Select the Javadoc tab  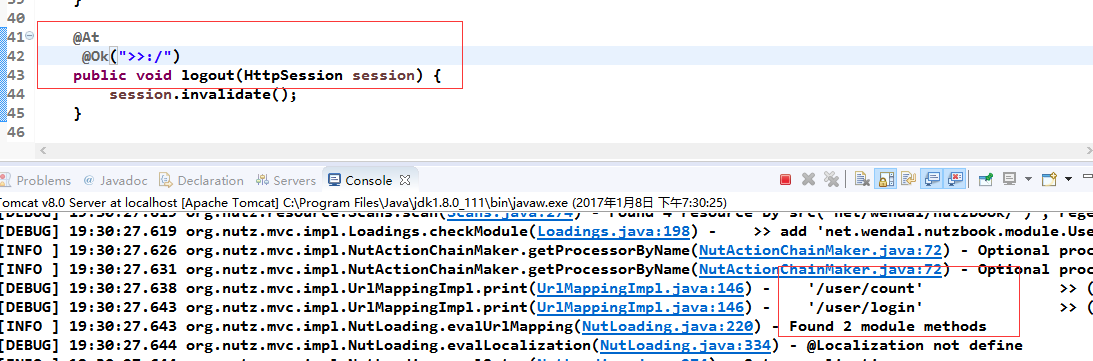coord(116,180)
